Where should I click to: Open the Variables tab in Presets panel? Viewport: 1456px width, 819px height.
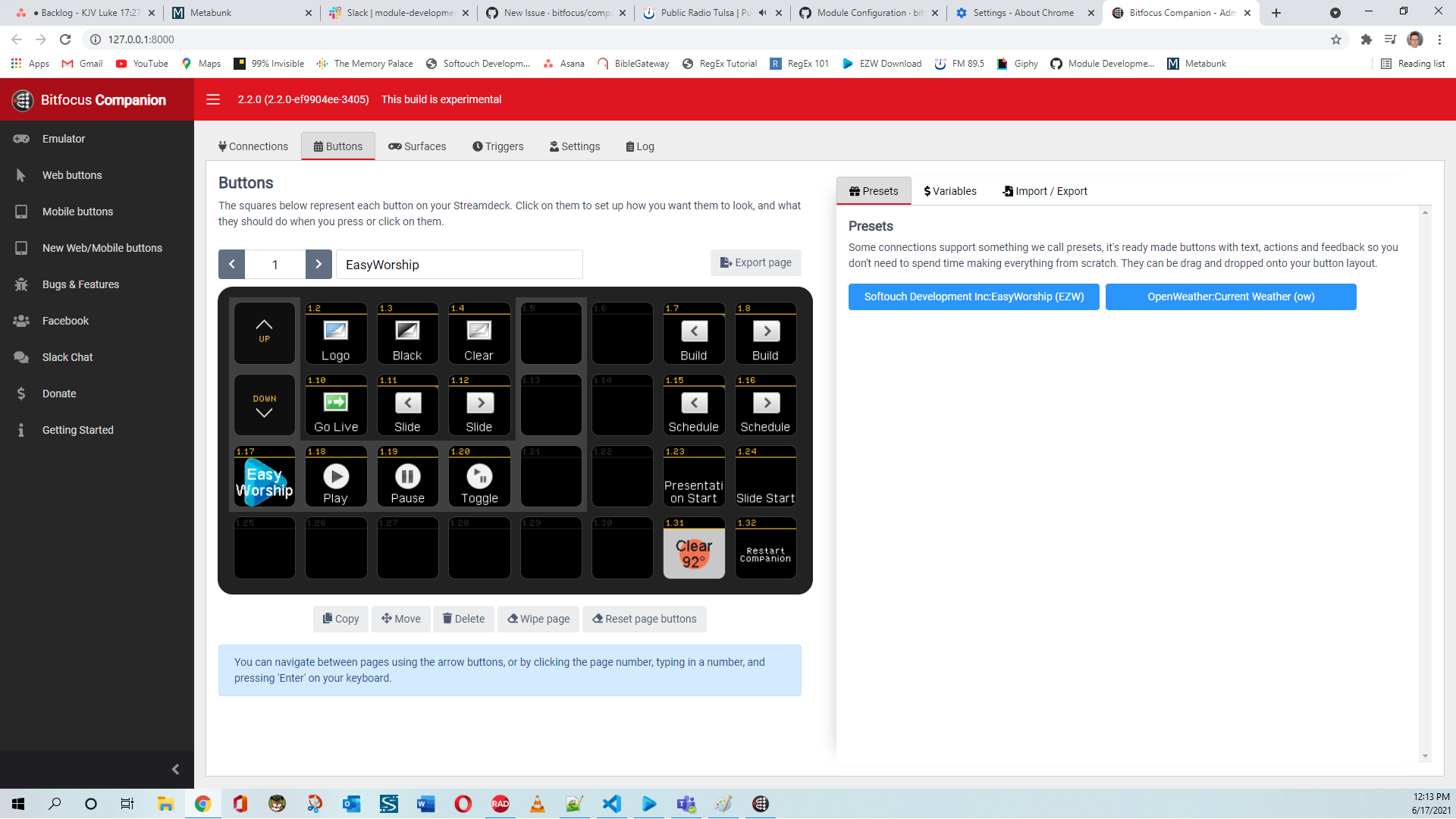point(949,190)
